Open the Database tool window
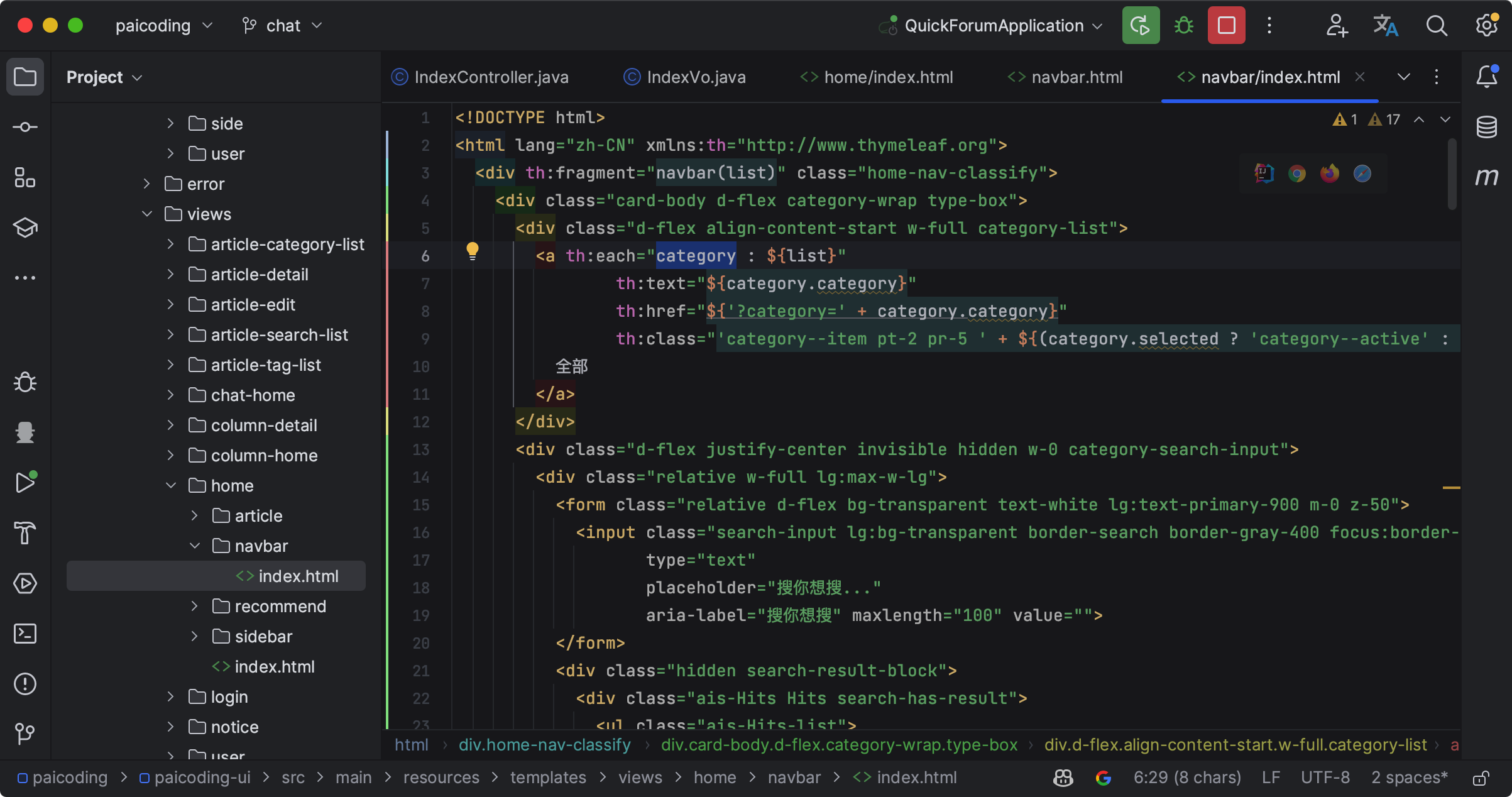 point(1486,128)
